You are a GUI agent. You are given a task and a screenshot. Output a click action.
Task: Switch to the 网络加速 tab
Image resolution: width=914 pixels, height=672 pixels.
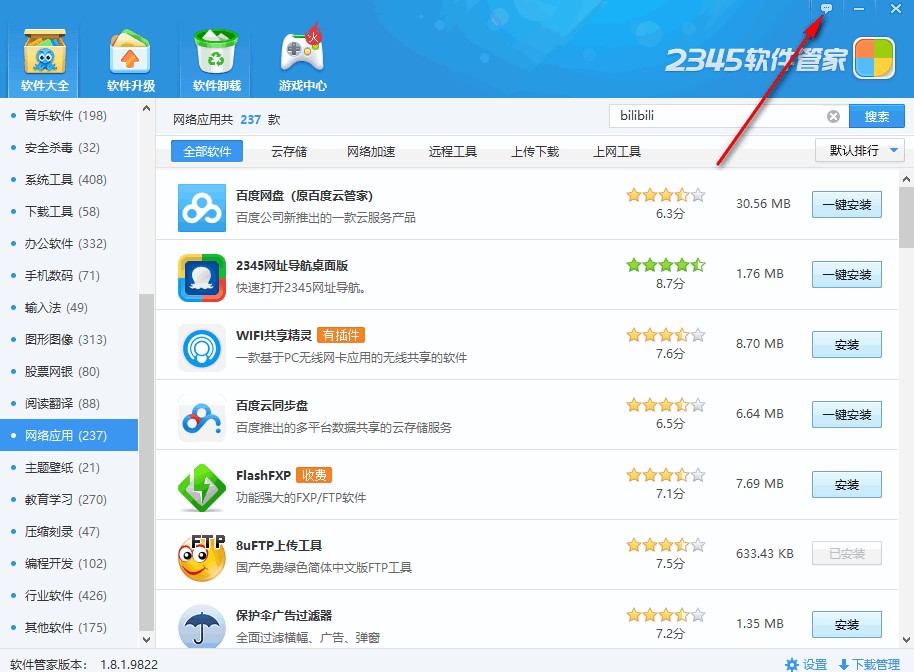tap(371, 152)
